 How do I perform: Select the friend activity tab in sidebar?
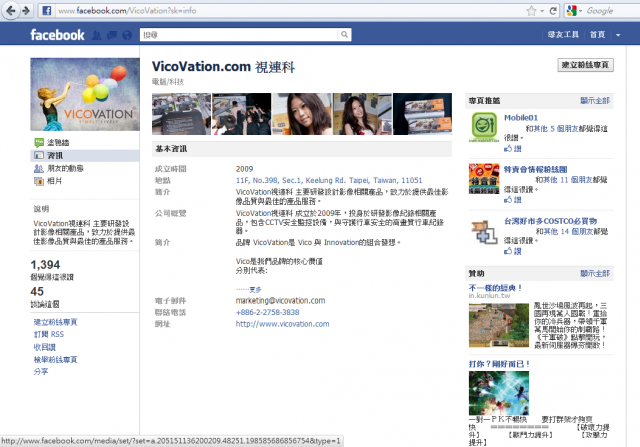point(65,168)
